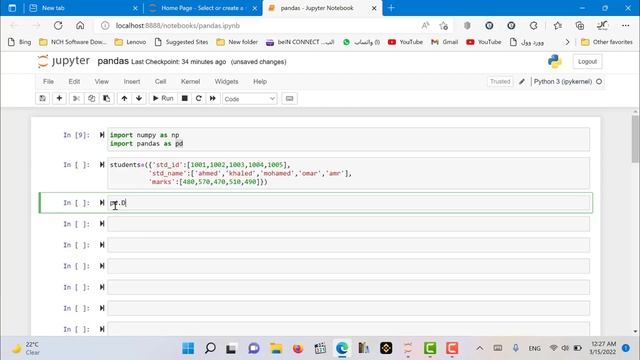Run cell icon beside import numpy cell
Screen dimensions: 640x360
point(102,135)
